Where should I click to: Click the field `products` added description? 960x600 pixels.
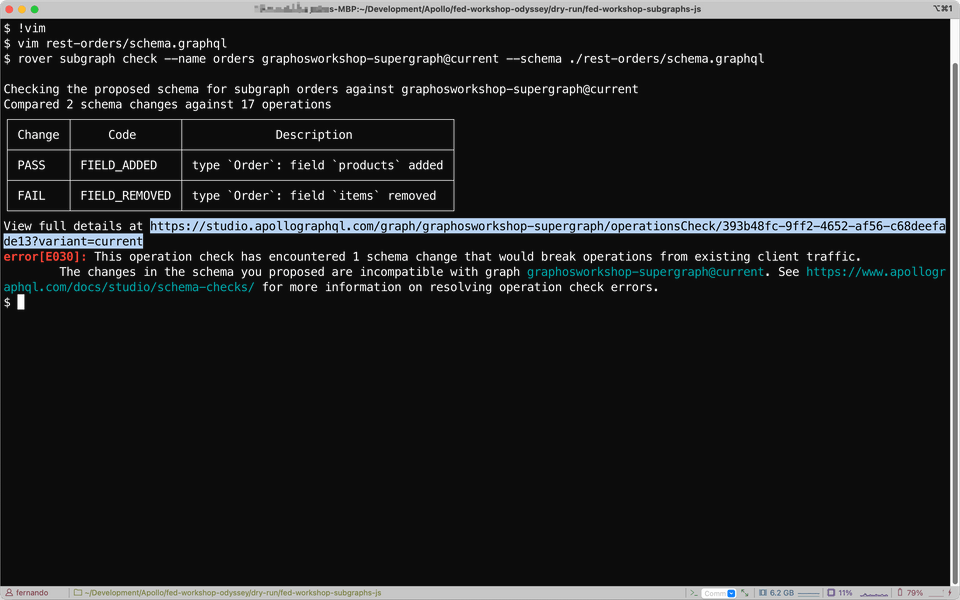[x=317, y=165]
